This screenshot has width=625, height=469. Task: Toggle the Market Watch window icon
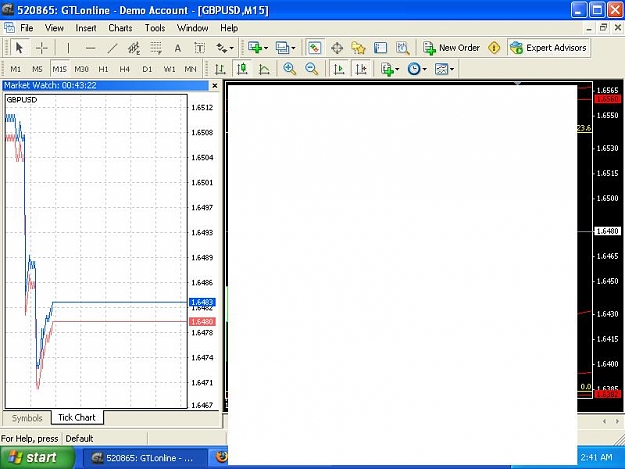[314, 48]
